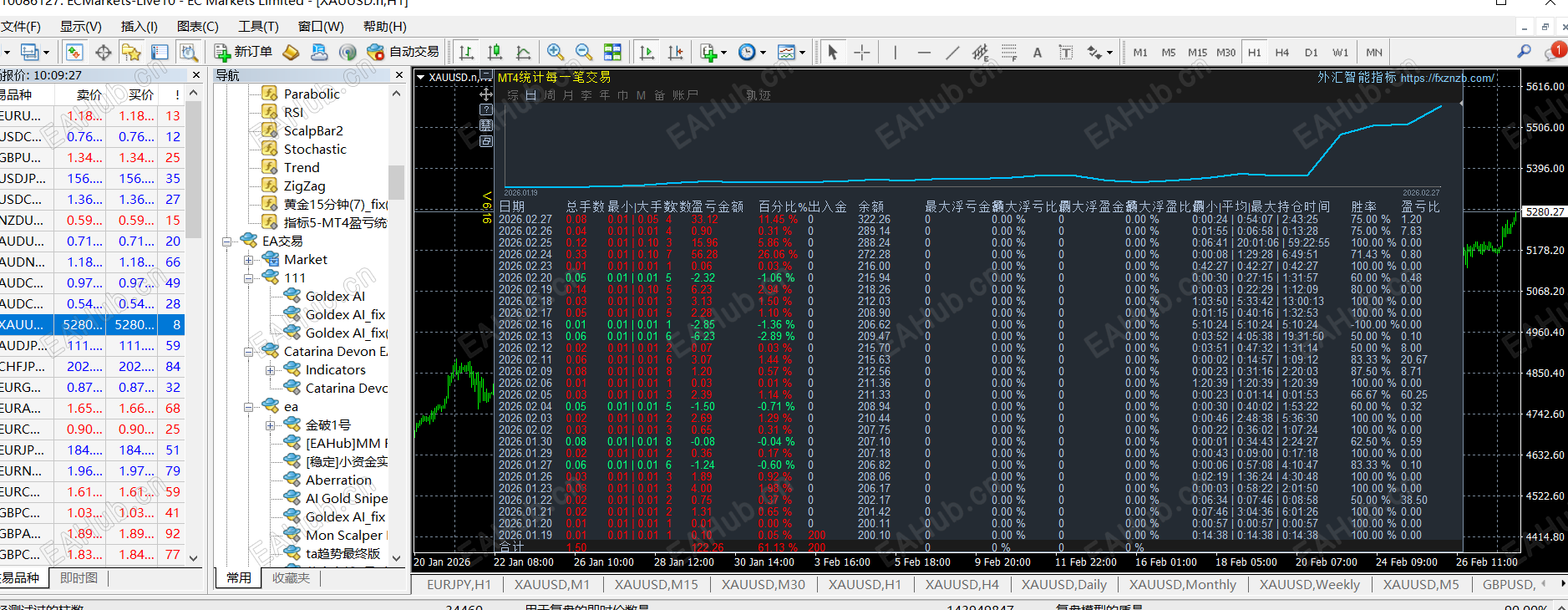Select the crosshair tool
This screenshot has height=610, width=1568.
(x=861, y=52)
